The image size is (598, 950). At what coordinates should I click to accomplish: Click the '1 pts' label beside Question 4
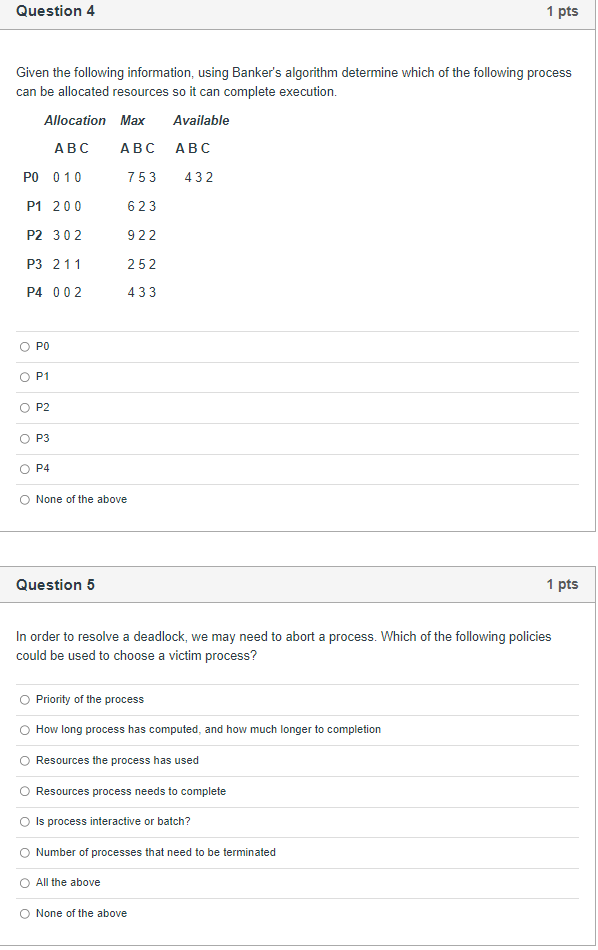point(562,11)
